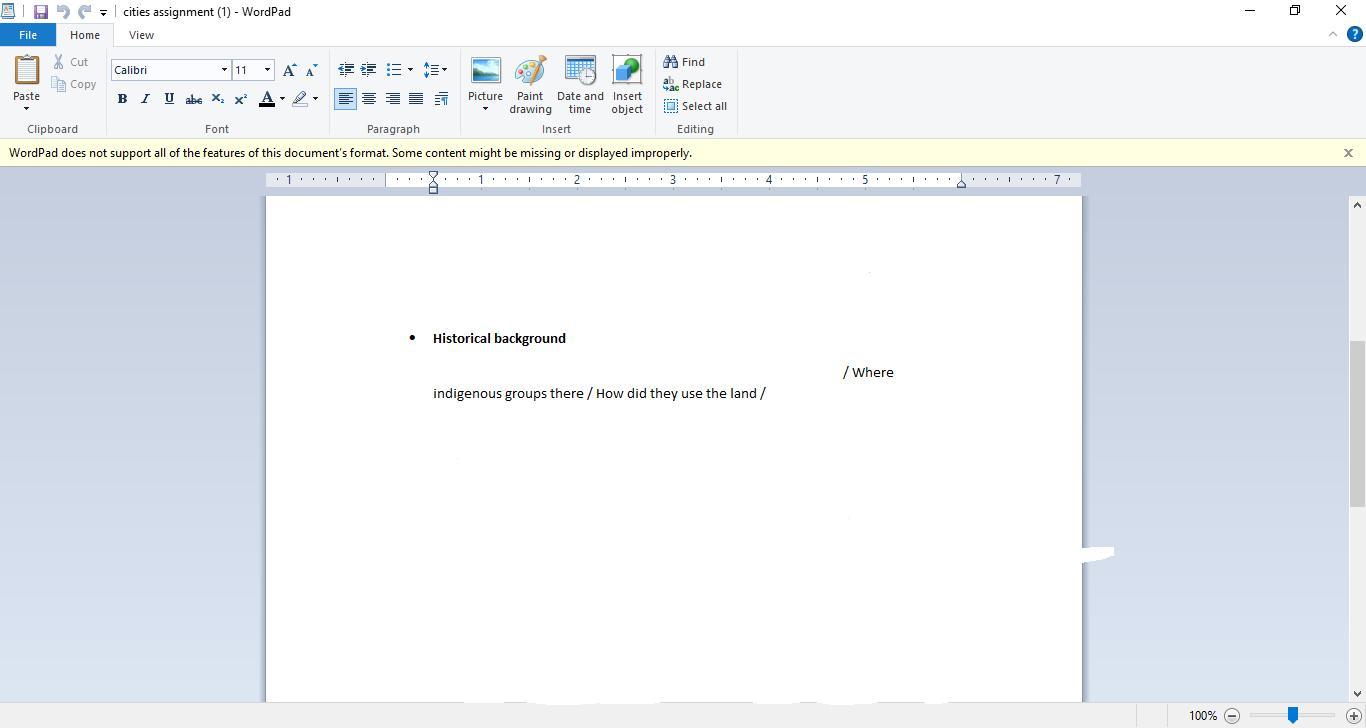Open the font size dropdown

267,70
